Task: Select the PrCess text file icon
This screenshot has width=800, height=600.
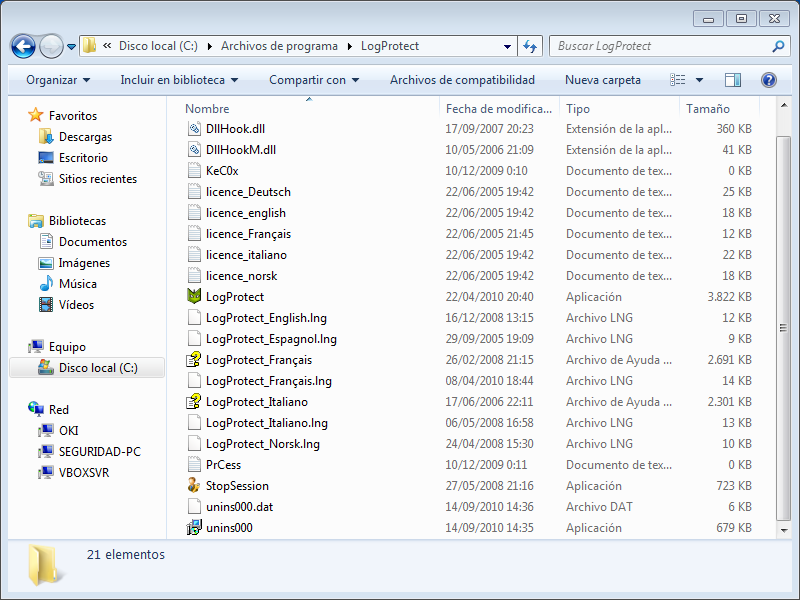Action: pyautogui.click(x=194, y=465)
